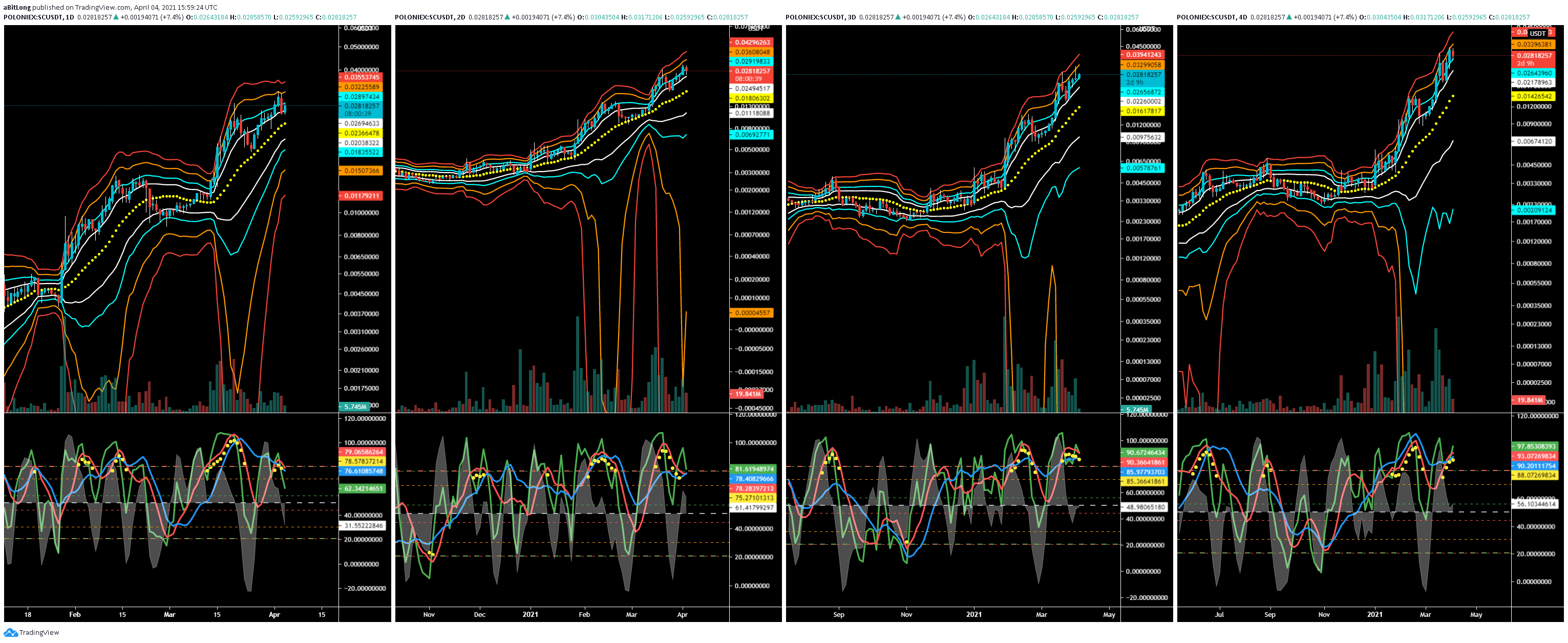
Task: Select the POLONIEX:SCUSDT, 2D chart title
Action: pos(430,17)
